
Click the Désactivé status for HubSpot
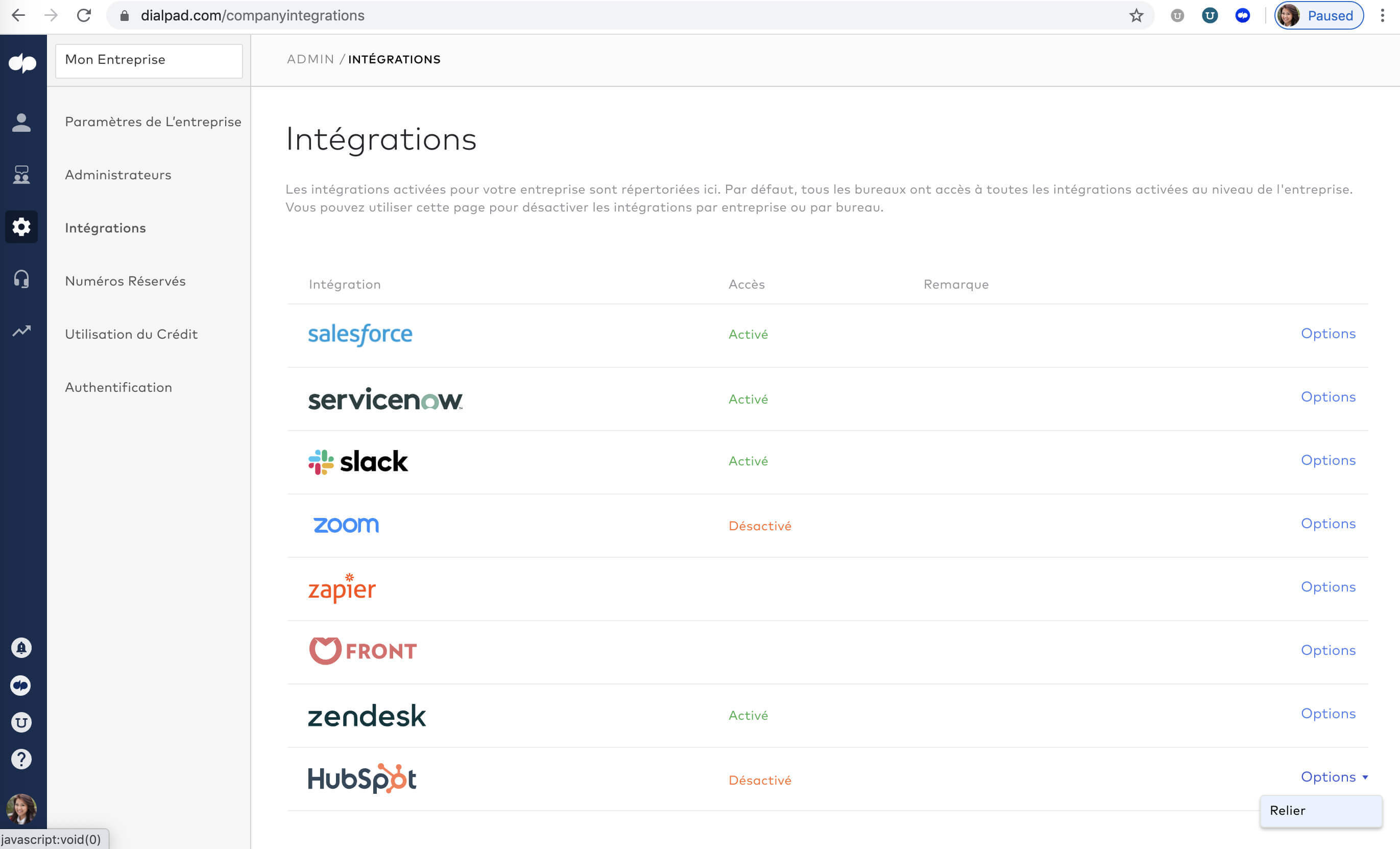[760, 780]
